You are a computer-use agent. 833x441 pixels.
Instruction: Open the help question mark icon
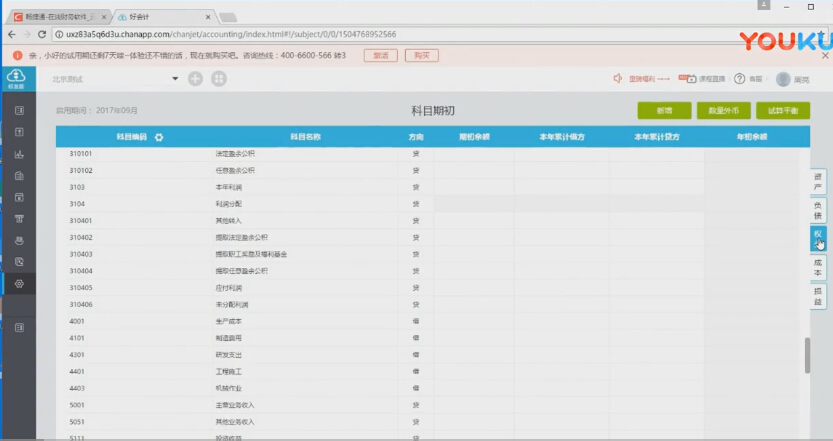(740, 79)
